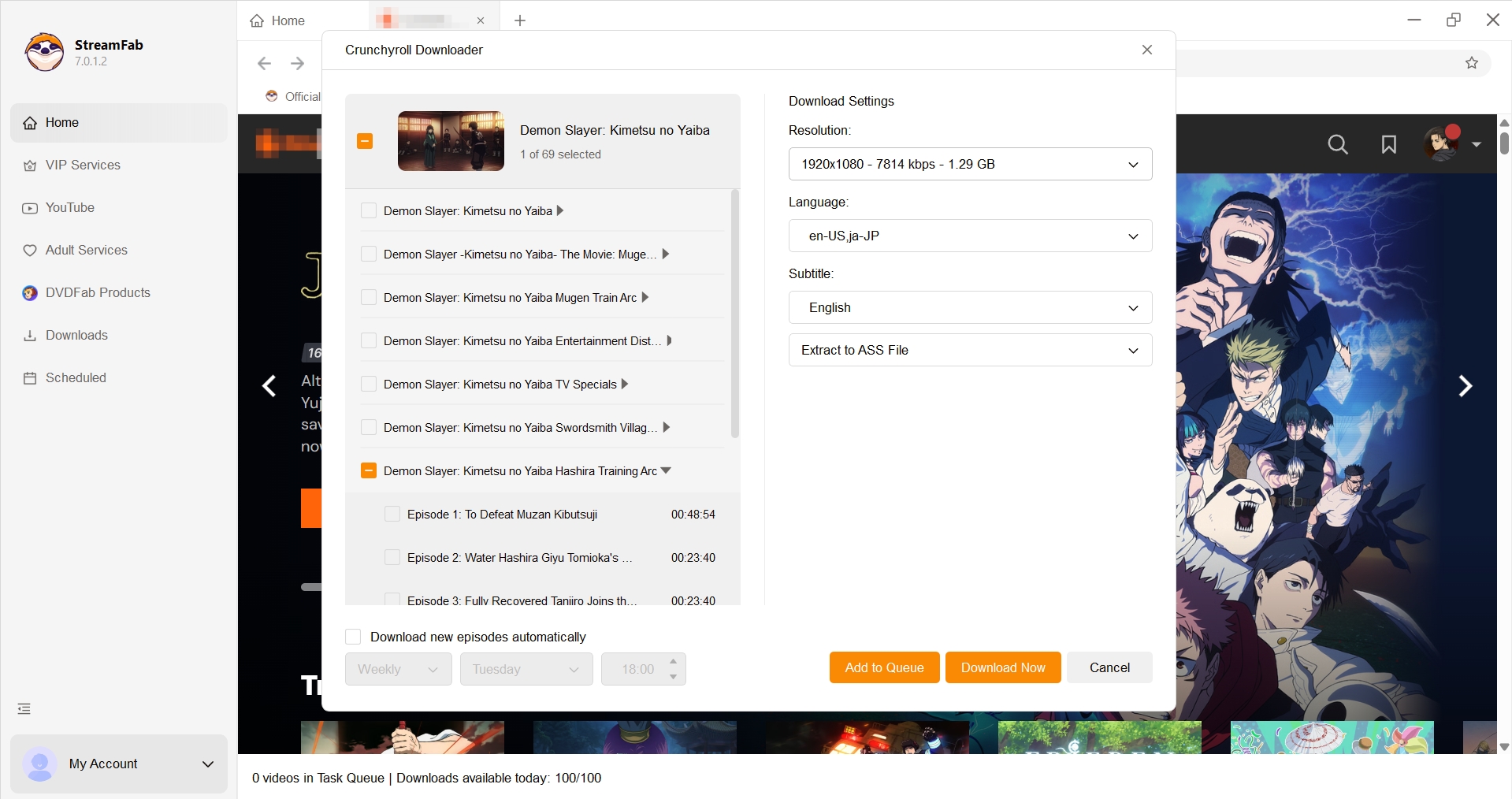Open the My Account panel

(x=118, y=764)
